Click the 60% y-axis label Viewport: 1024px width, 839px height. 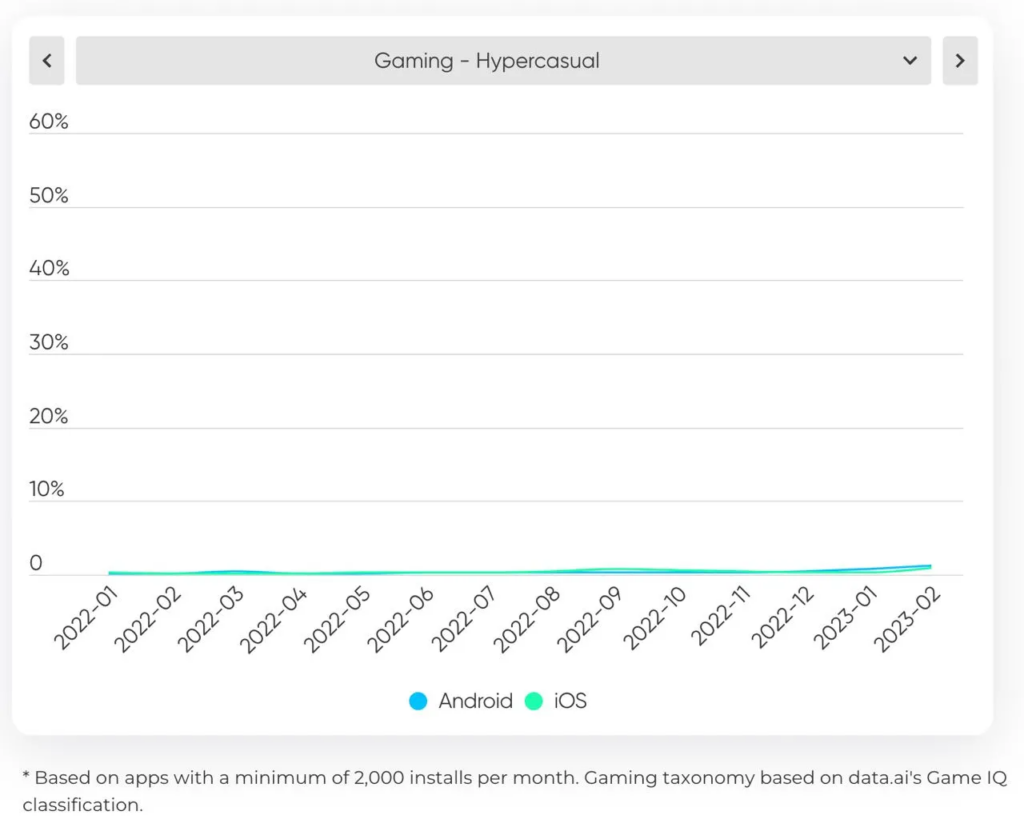pos(49,122)
